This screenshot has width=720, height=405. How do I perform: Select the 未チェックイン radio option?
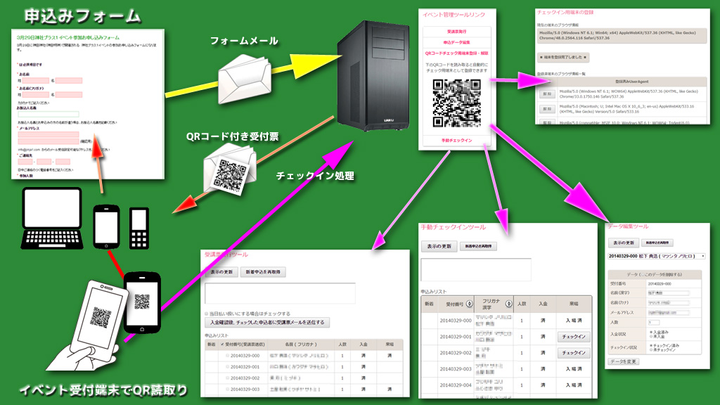[651, 350]
